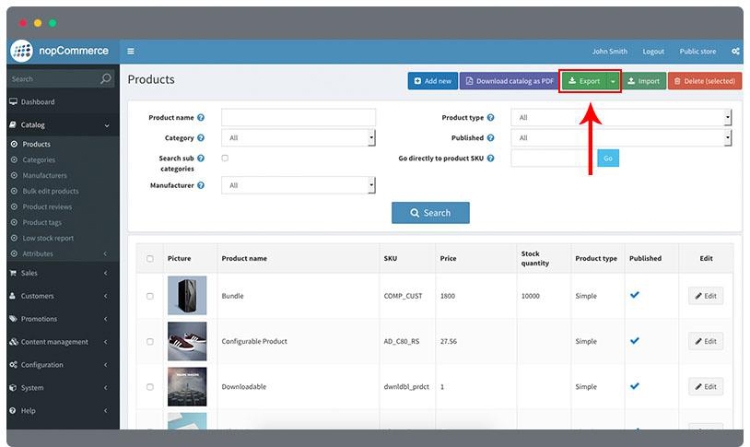Click the Configuration gears icon in sidebar
The height and width of the screenshot is (447, 750).
tap(13, 365)
